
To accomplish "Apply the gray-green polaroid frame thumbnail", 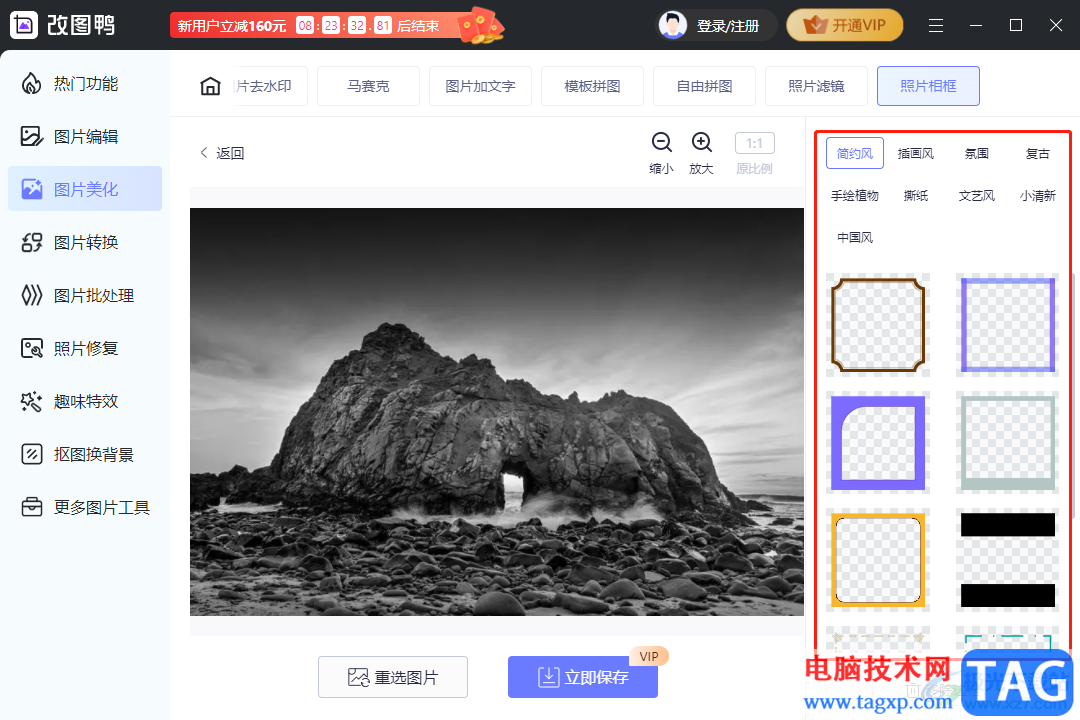I will 1007,442.
